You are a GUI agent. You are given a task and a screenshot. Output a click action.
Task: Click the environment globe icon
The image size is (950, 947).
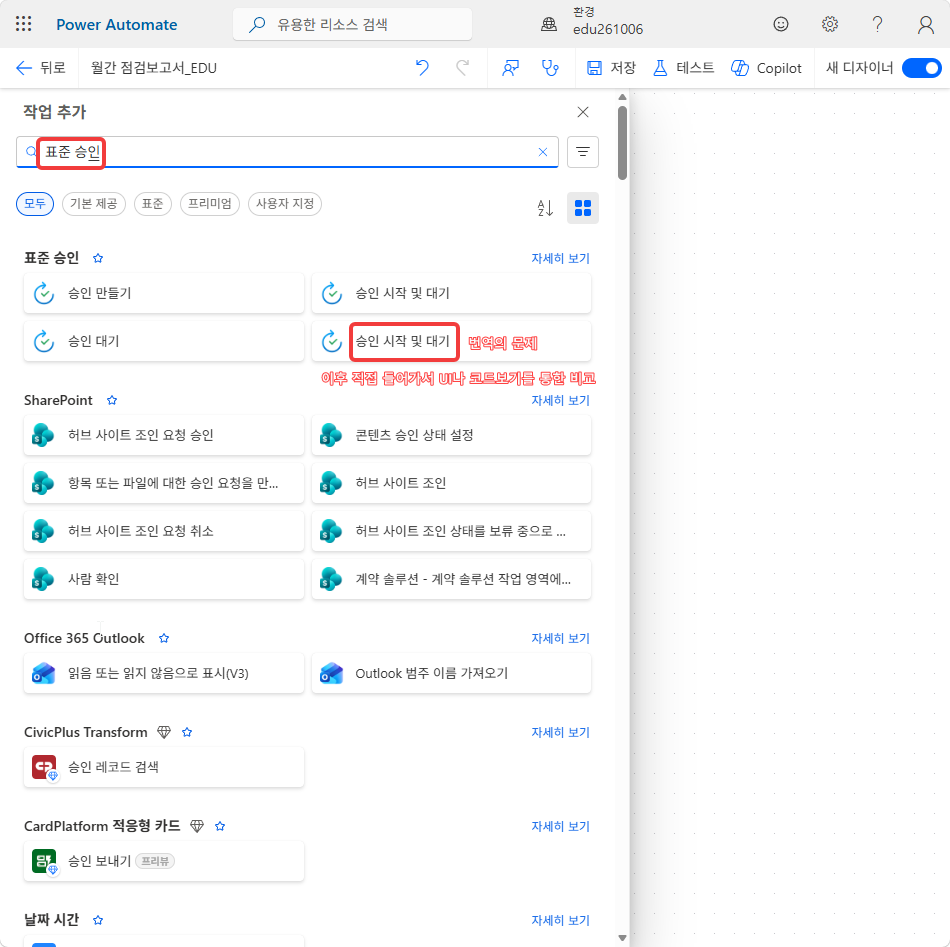coord(549,24)
